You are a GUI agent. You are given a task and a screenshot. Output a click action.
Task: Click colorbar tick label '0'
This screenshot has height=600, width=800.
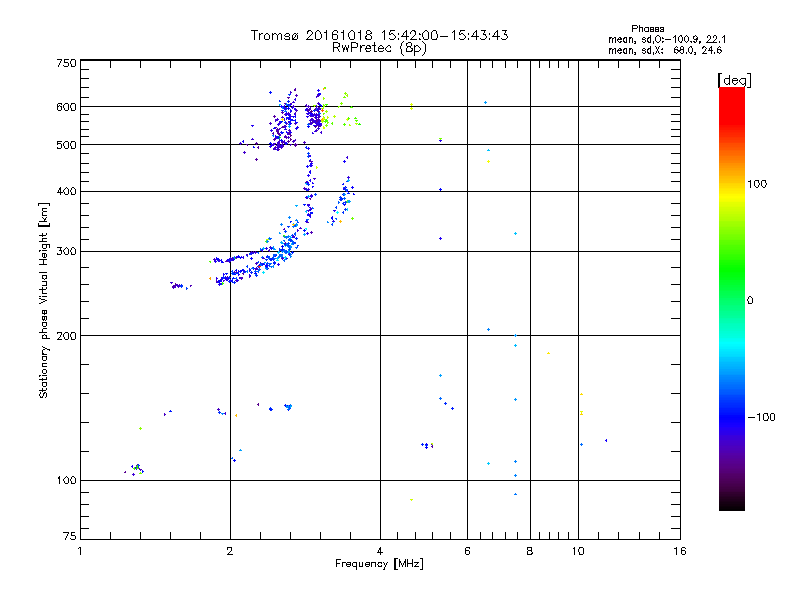[x=749, y=301]
